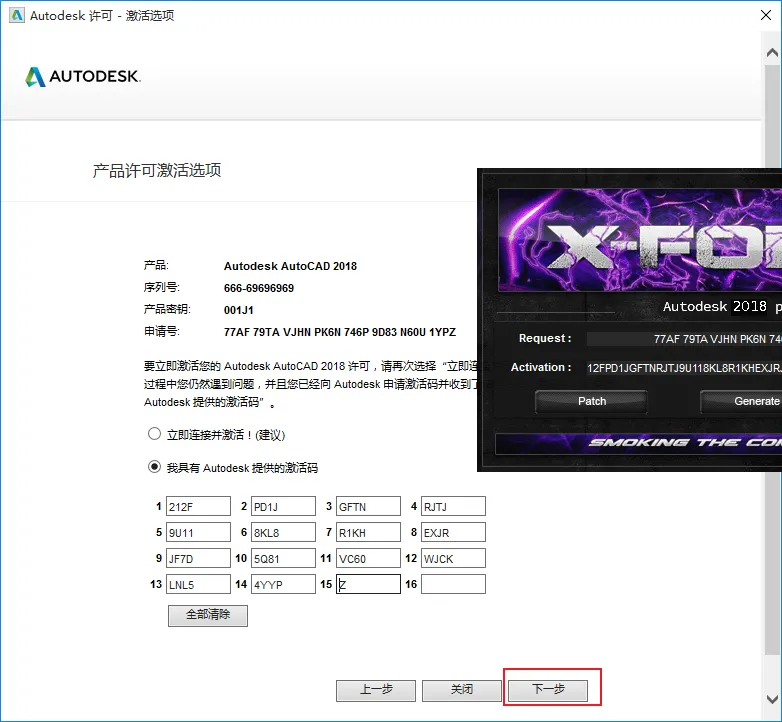Click the empty activation code field 16

click(453, 584)
